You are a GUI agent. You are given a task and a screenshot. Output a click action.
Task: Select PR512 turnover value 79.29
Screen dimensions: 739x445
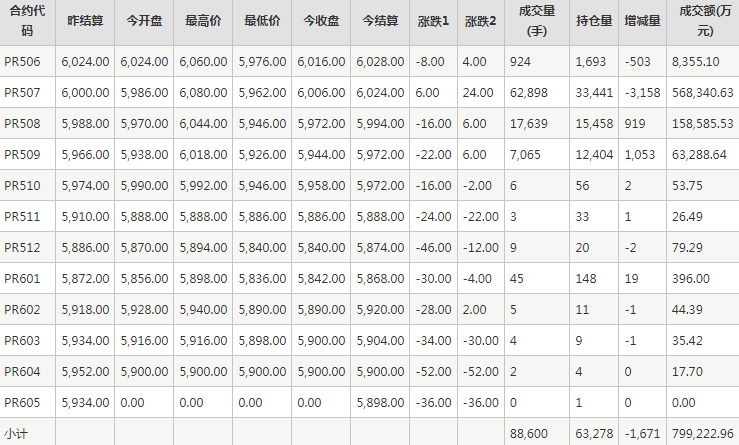(687, 248)
